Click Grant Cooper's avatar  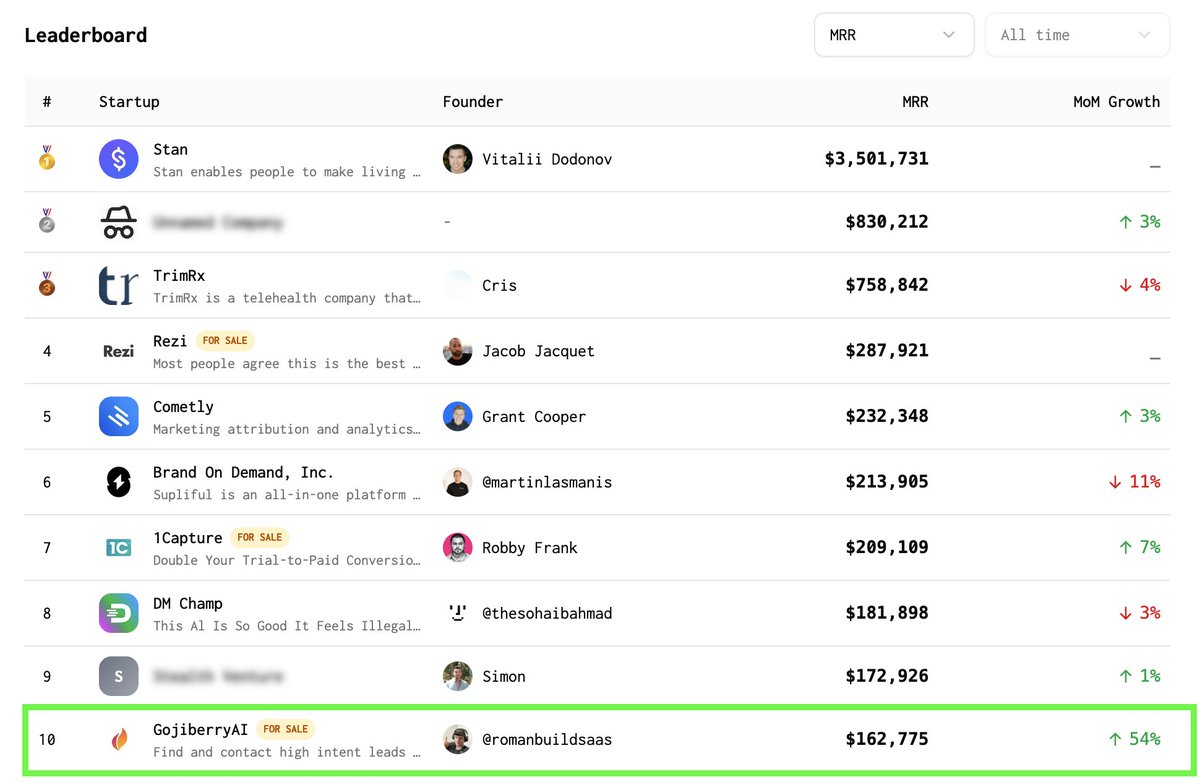[x=458, y=416]
